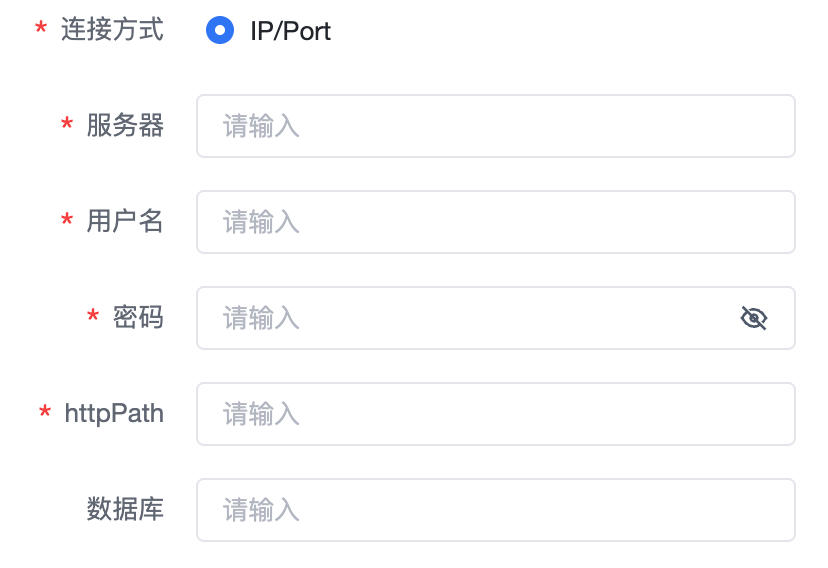This screenshot has width=828, height=568.
Task: Toggle password visibility eye icon
Action: pos(753,318)
